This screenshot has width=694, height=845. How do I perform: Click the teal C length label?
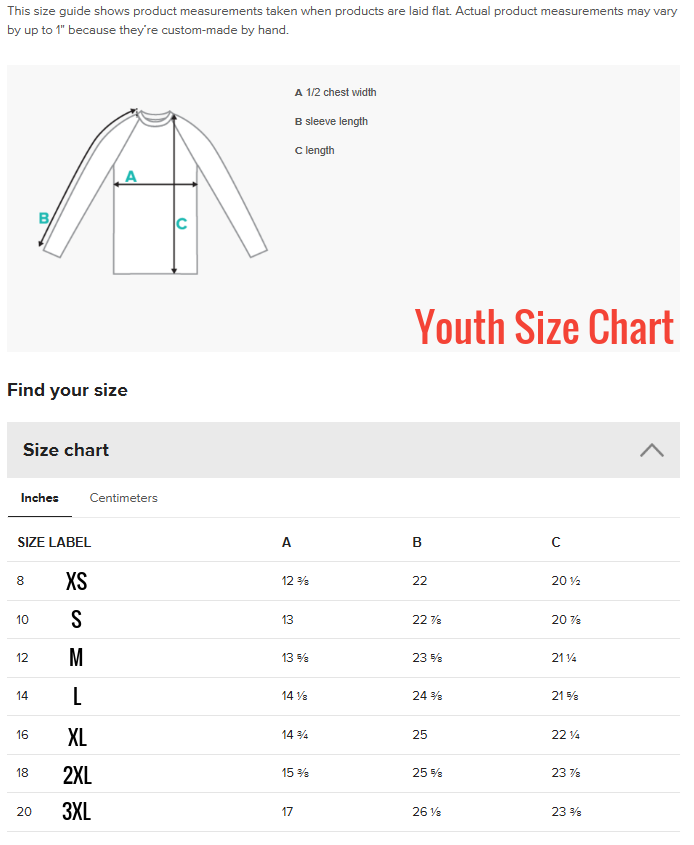click(182, 224)
